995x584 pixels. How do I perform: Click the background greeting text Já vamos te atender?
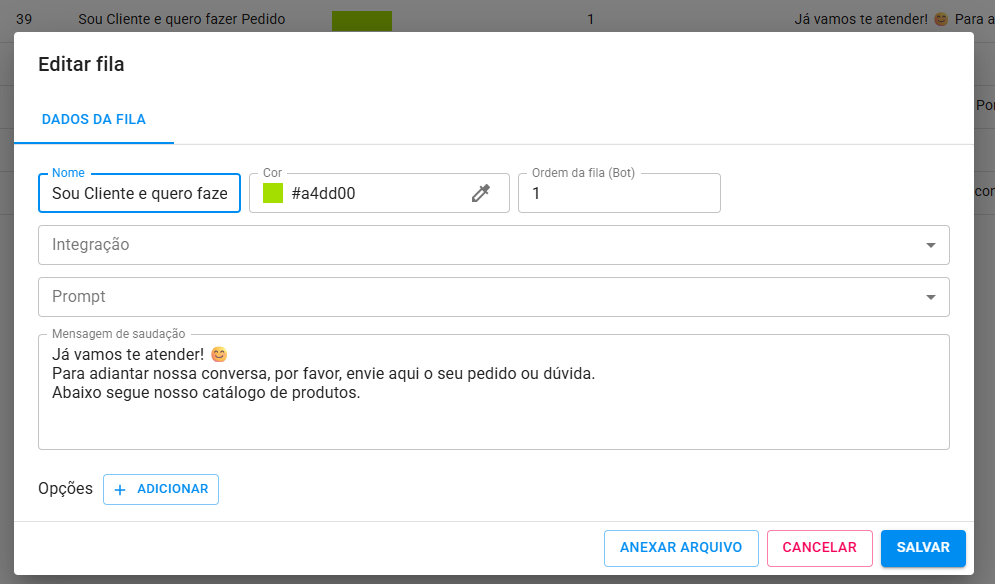pos(859,19)
